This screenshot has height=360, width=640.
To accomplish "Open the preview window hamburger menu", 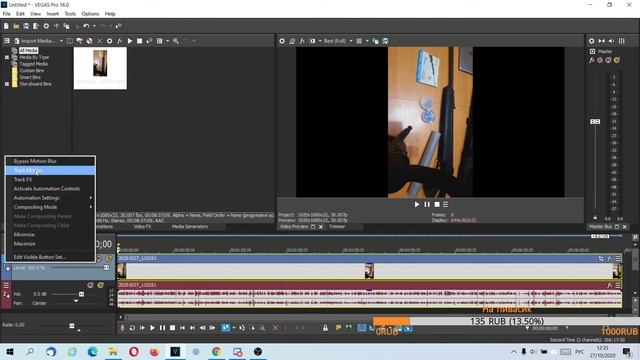I will [445, 204].
